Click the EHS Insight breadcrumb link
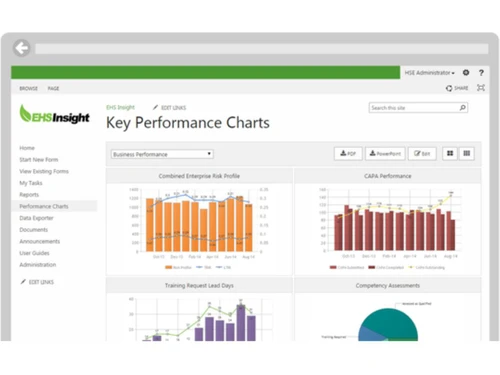 (120, 107)
